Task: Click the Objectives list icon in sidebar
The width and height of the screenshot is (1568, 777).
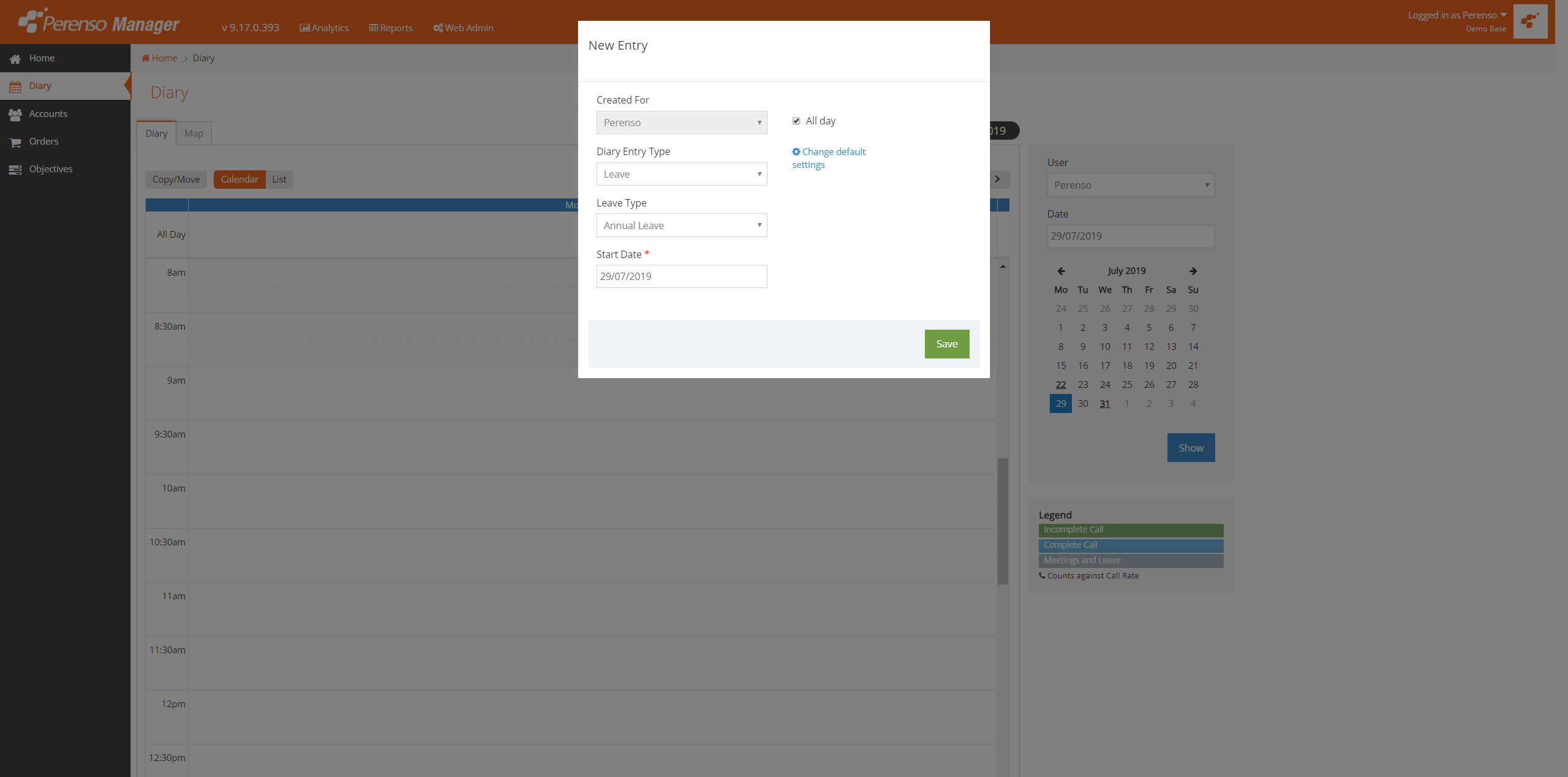Action: pyautogui.click(x=15, y=170)
